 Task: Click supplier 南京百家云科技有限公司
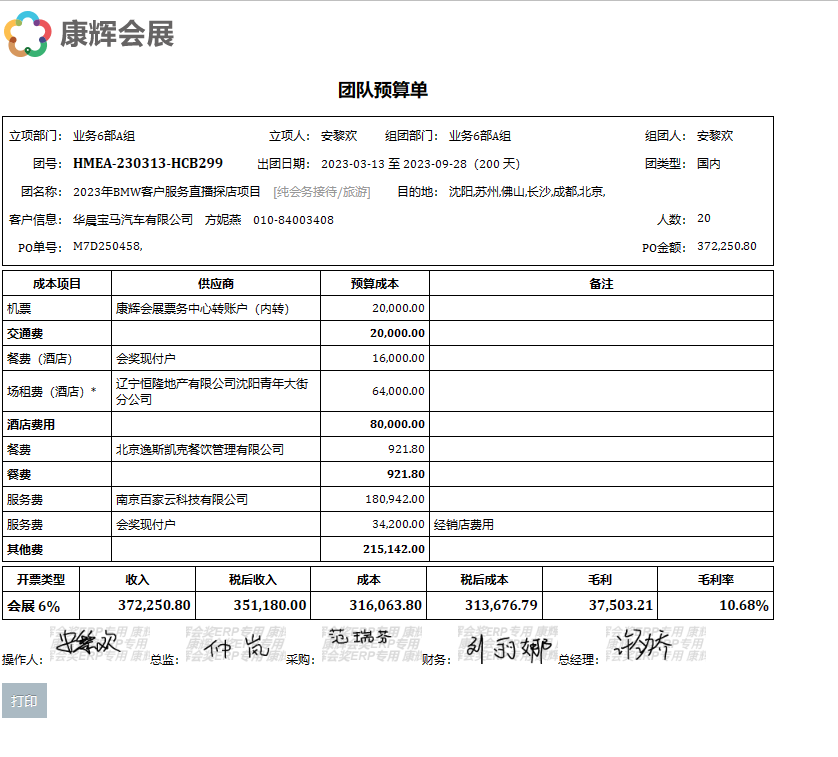click(182, 499)
